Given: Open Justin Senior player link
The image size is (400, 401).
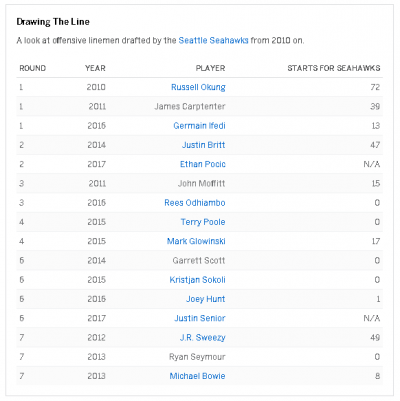Looking at the screenshot, I should (x=200, y=318).
